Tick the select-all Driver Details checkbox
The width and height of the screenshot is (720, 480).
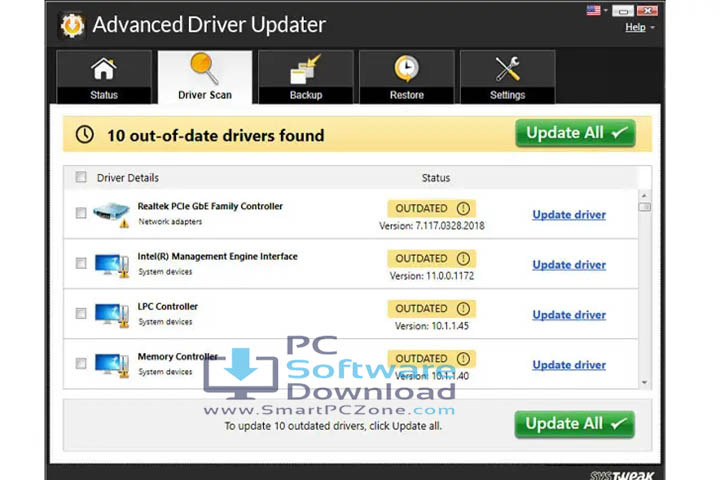pyautogui.click(x=81, y=177)
